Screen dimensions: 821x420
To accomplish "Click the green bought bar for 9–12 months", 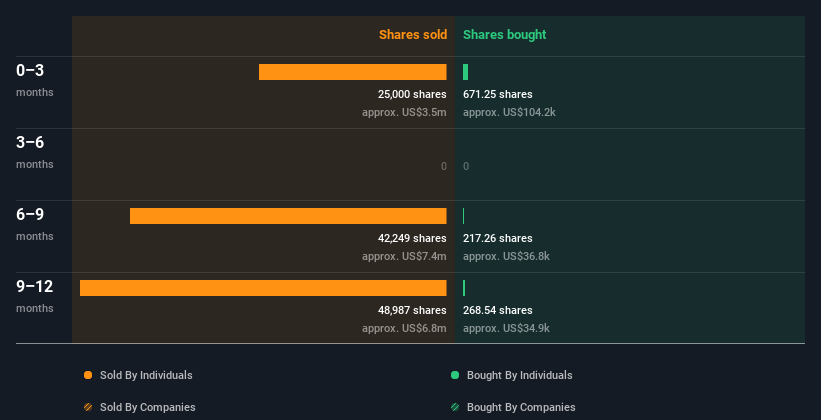I will click(464, 288).
